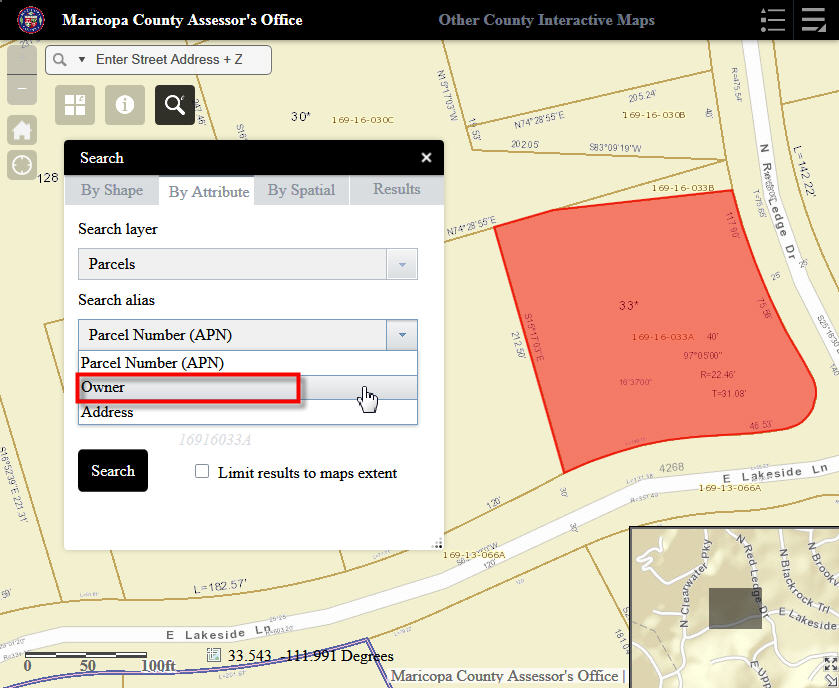Switch to the By Shape tab
The height and width of the screenshot is (688, 839).
point(112,190)
